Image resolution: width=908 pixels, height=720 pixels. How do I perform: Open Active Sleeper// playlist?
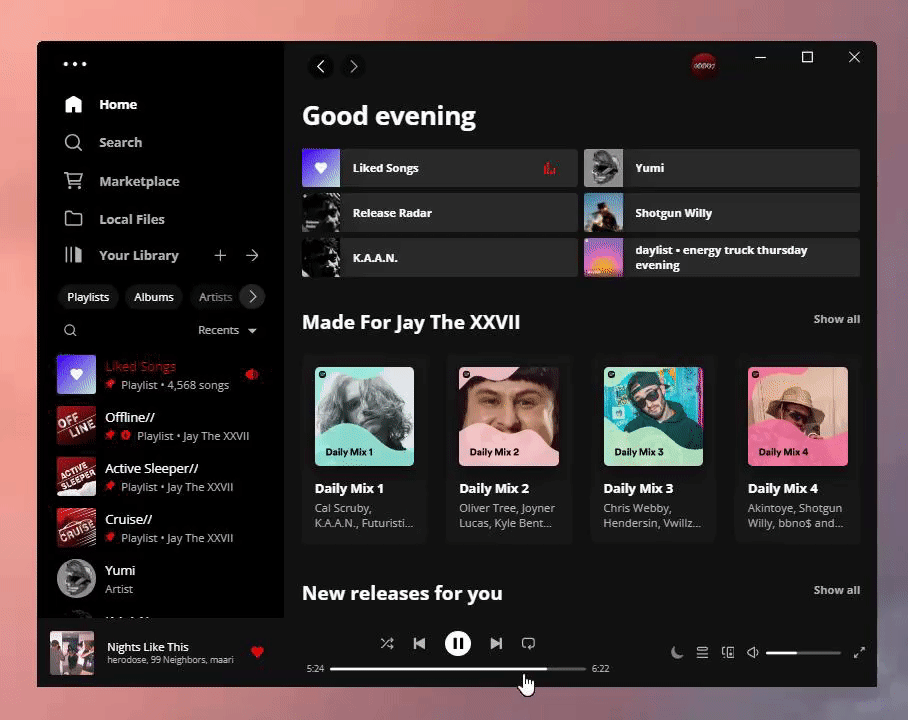160,477
